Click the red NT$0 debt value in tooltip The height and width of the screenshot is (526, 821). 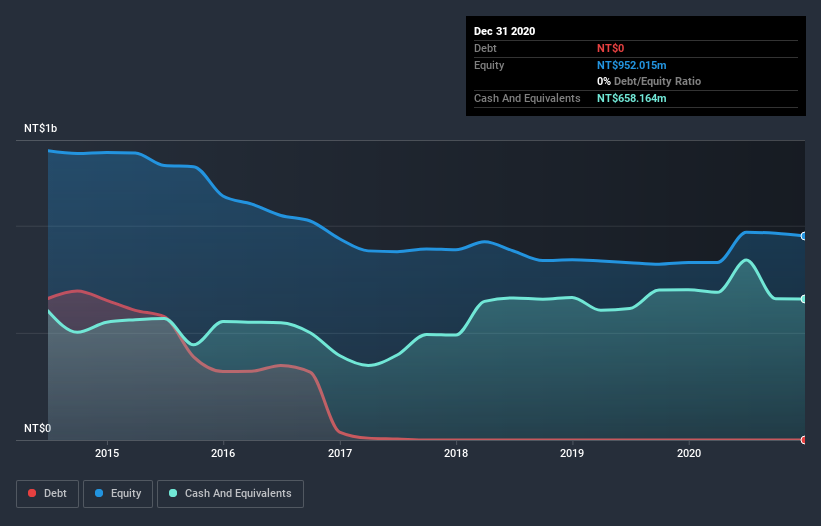click(611, 48)
